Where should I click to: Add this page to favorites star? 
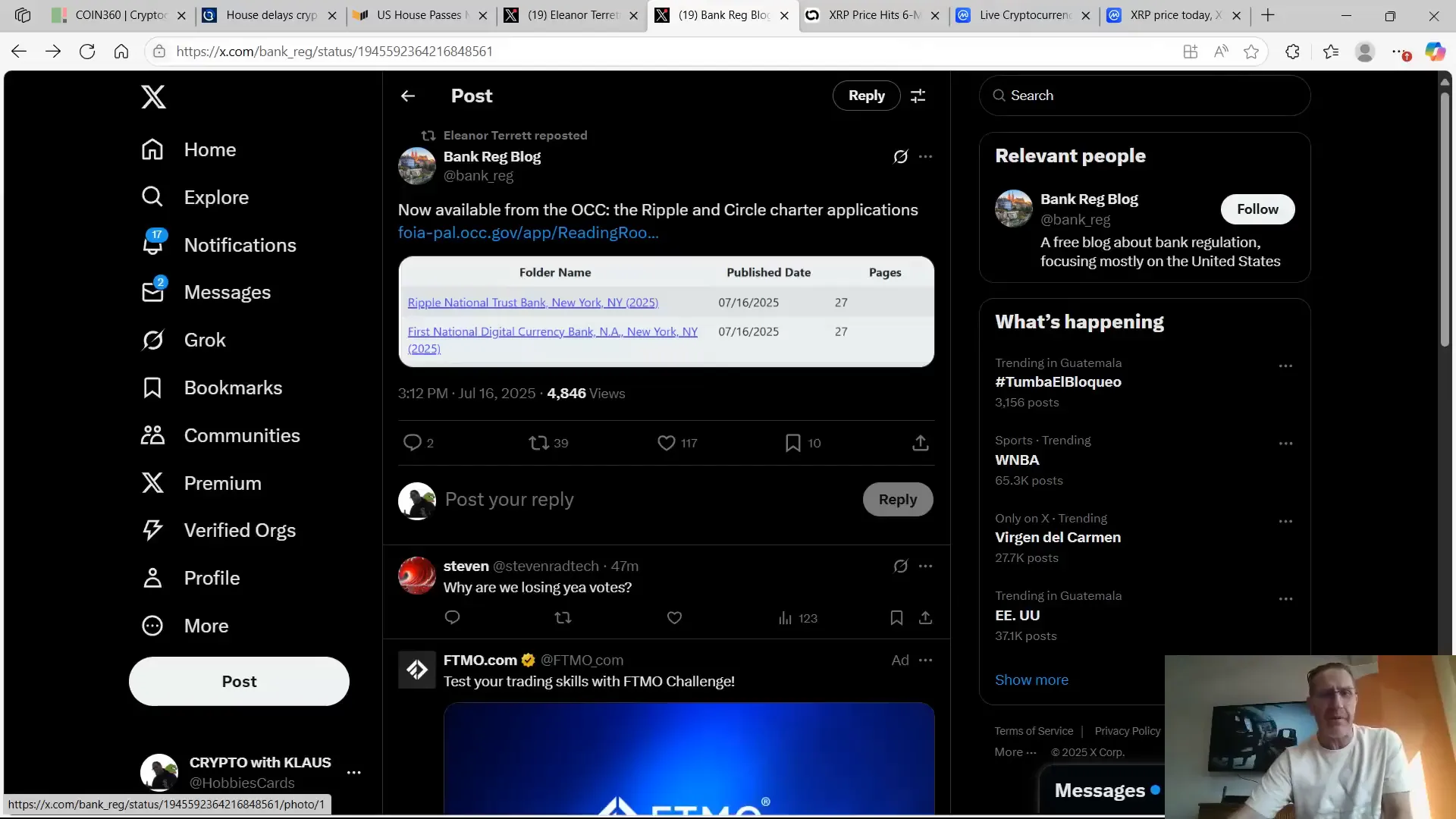click(x=1251, y=52)
